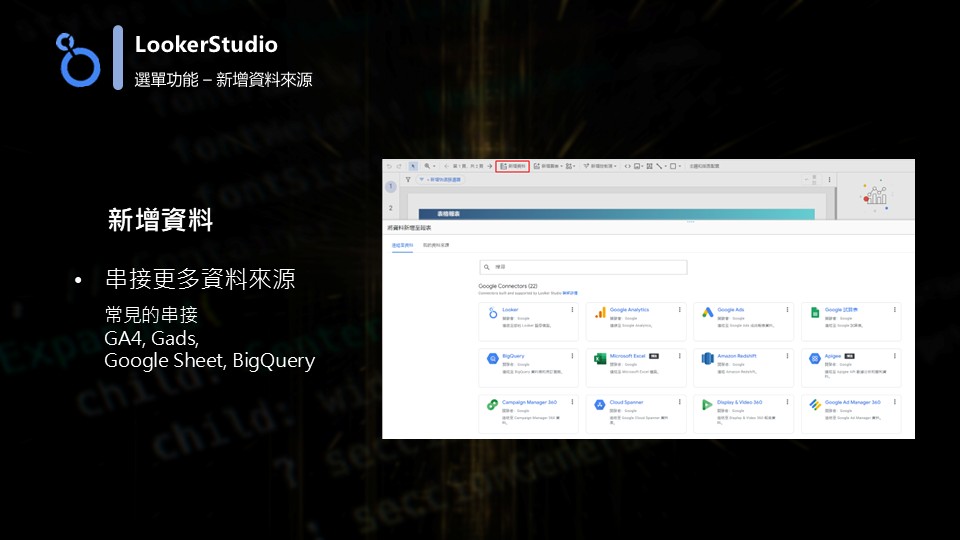960x540 pixels.
Task: Click the Google Ad Manager 360 title link
Action: point(853,402)
